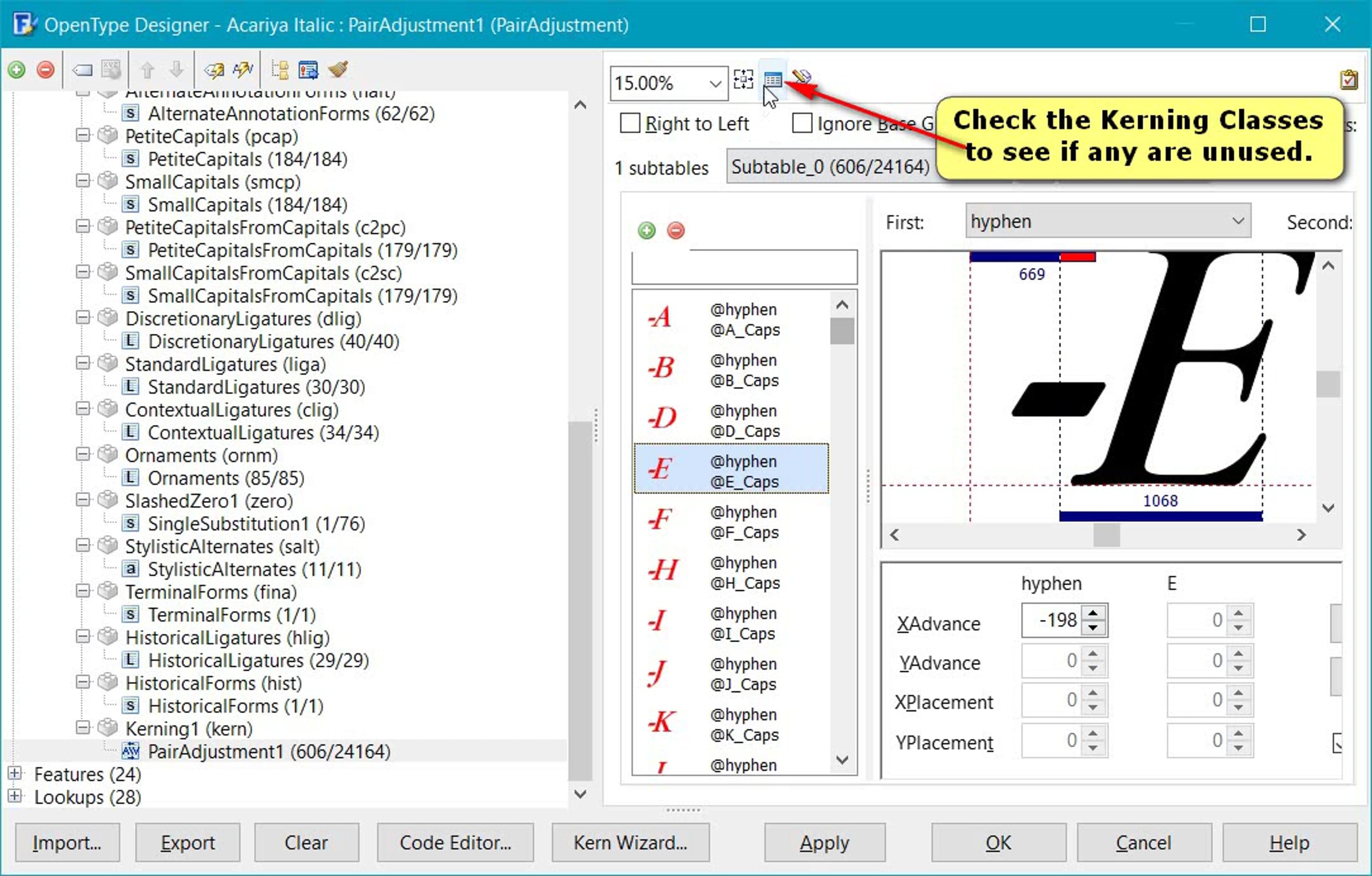
Task: Click the green add icon in the main toolbar
Action: pos(17,70)
